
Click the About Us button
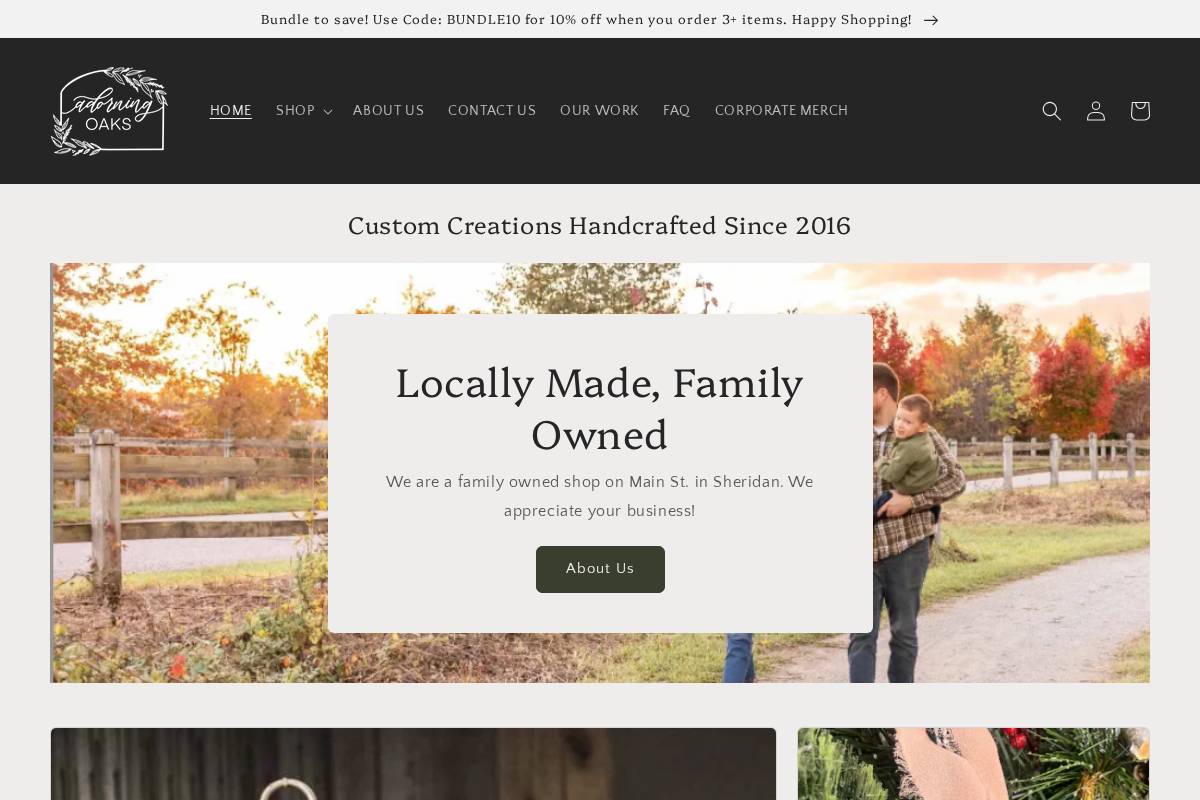coord(600,569)
